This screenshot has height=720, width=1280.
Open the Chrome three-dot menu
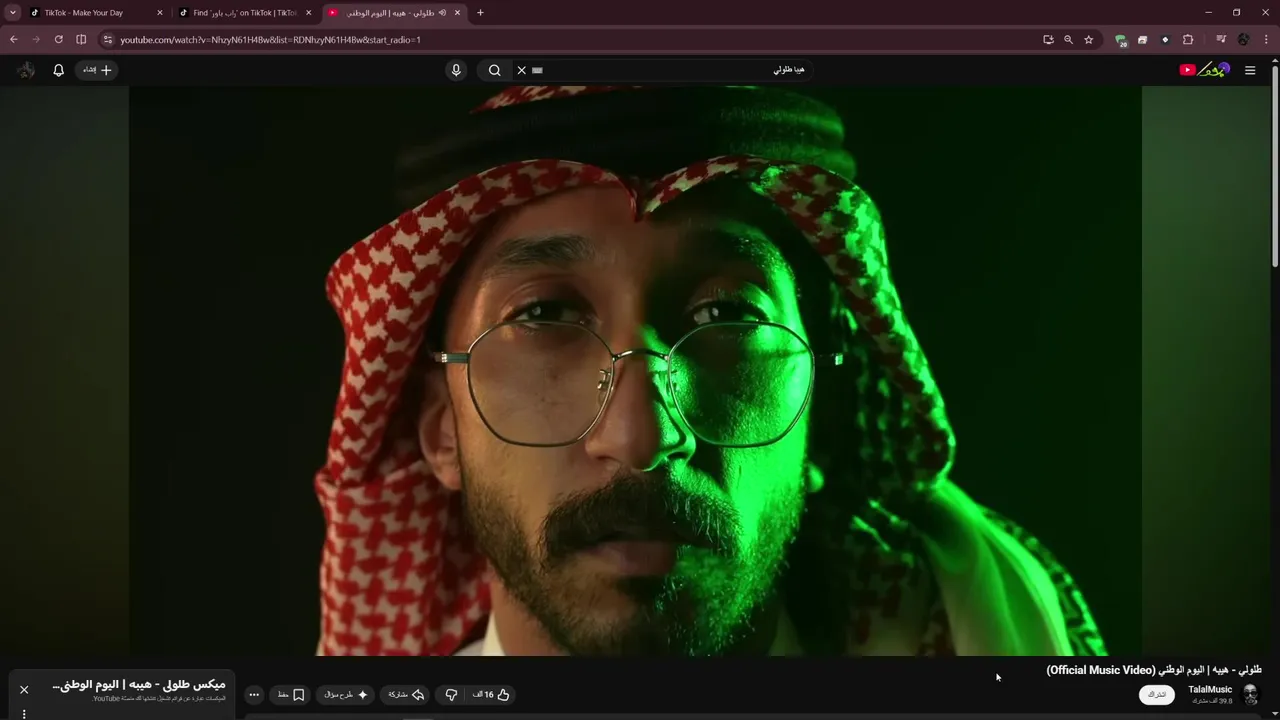tap(1266, 40)
